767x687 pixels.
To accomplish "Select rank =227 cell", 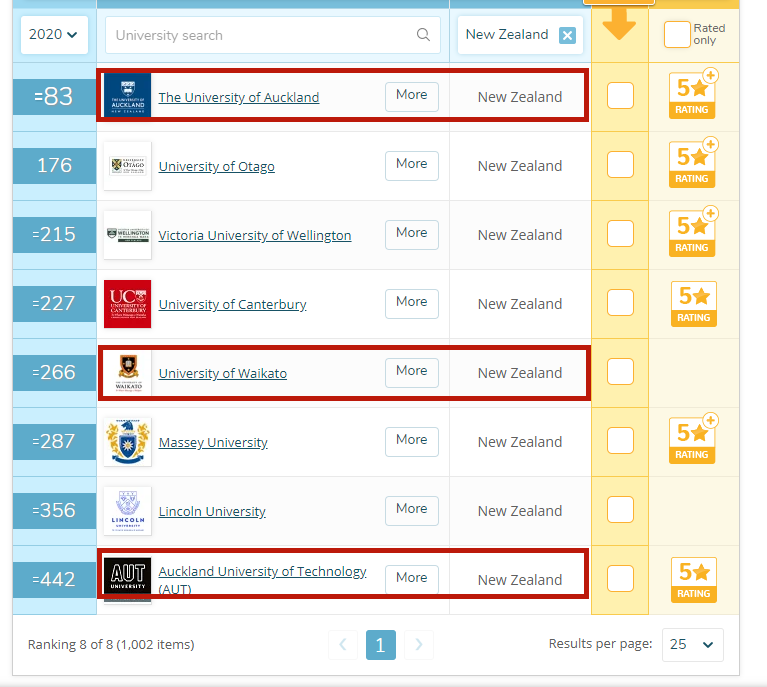I will [x=54, y=303].
